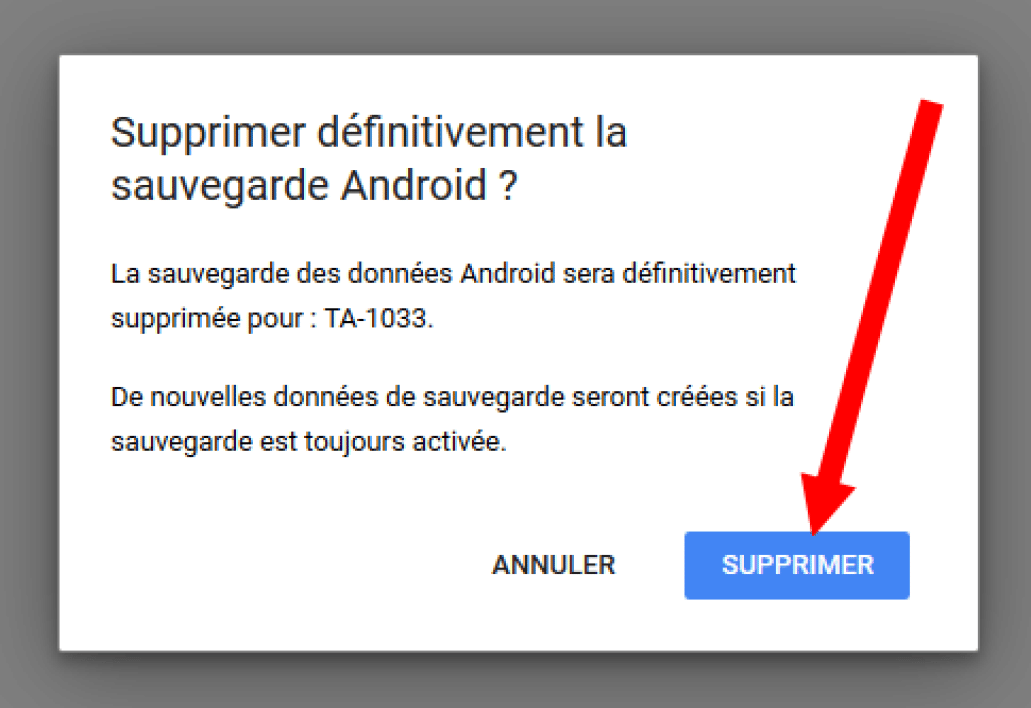Click empty white space left of ANNULER
The image size is (1031, 708).
276,565
